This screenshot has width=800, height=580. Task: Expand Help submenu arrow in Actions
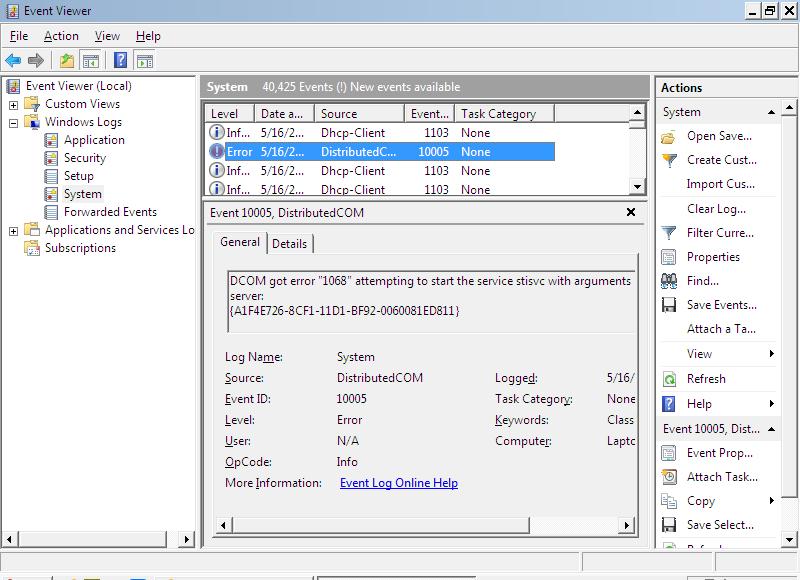[x=772, y=404]
